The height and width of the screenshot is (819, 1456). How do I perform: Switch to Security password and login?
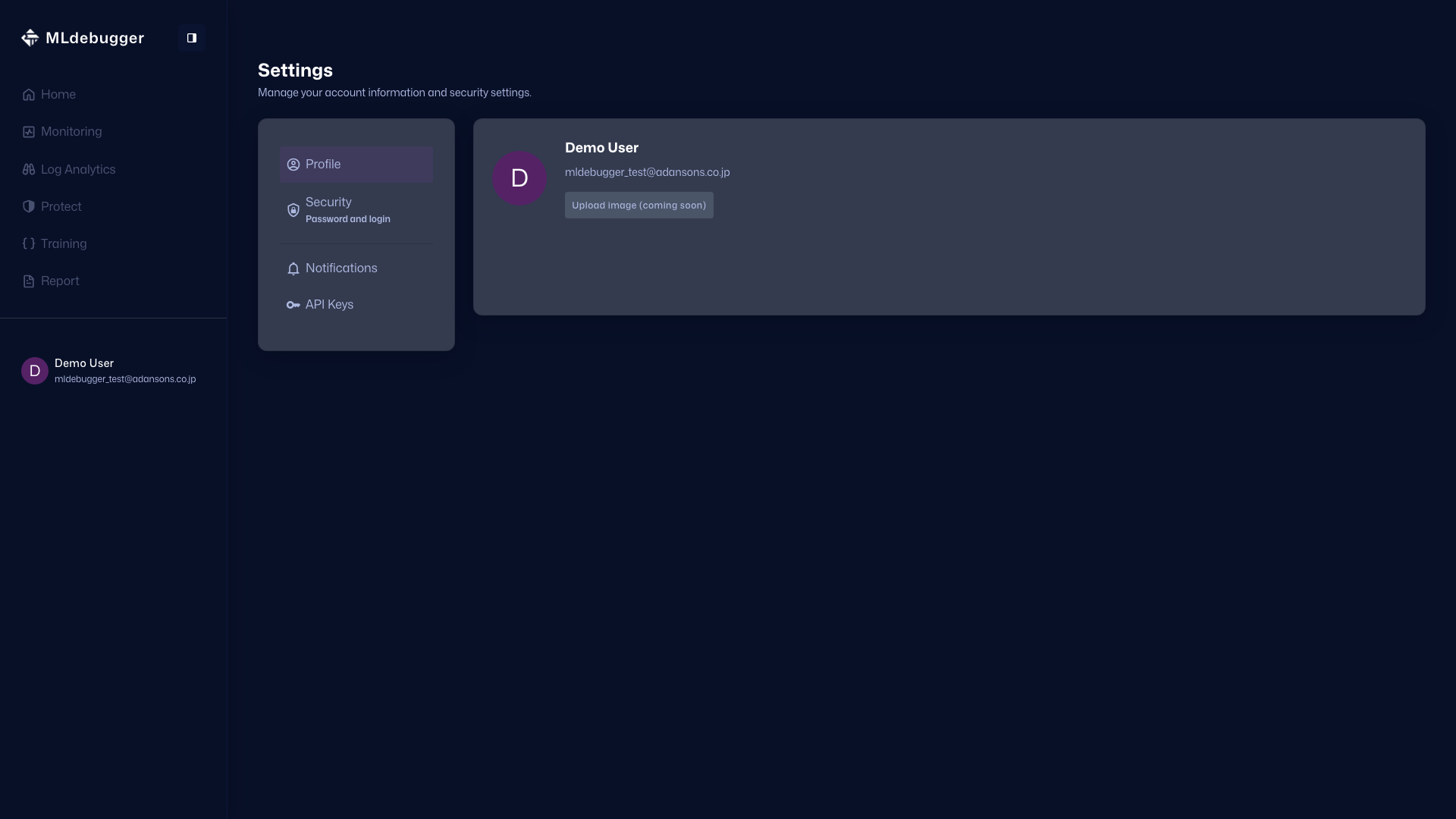pos(348,209)
